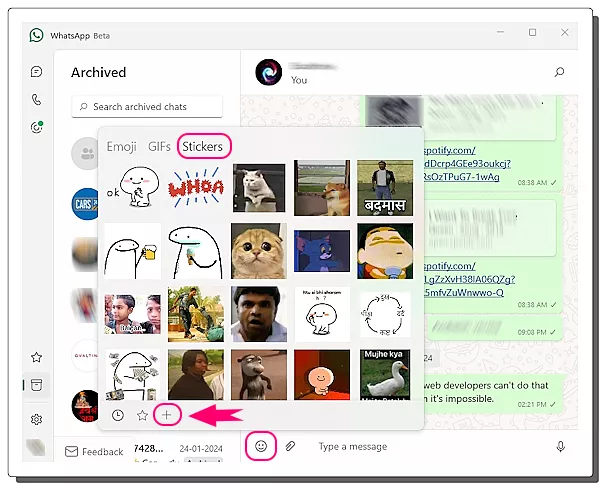
Task: Click the message sent at 09:08 PM
Action: 494,328
